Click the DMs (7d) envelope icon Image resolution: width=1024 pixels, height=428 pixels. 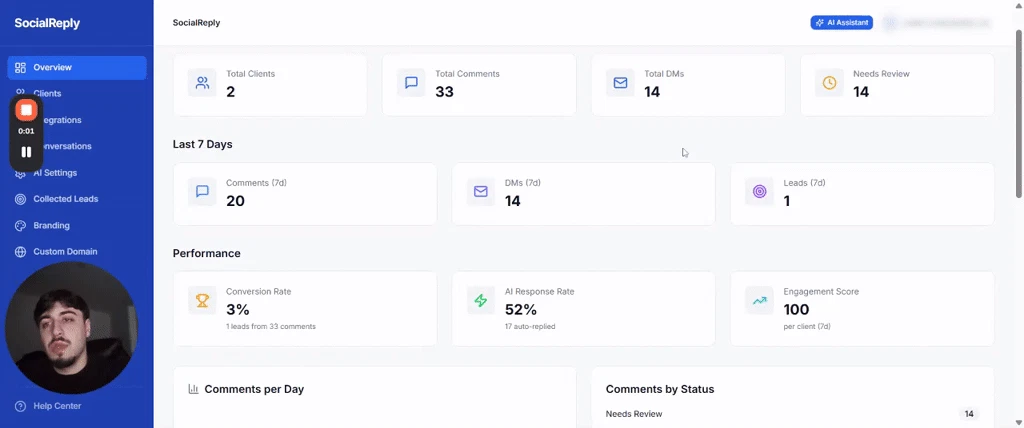[x=481, y=191]
